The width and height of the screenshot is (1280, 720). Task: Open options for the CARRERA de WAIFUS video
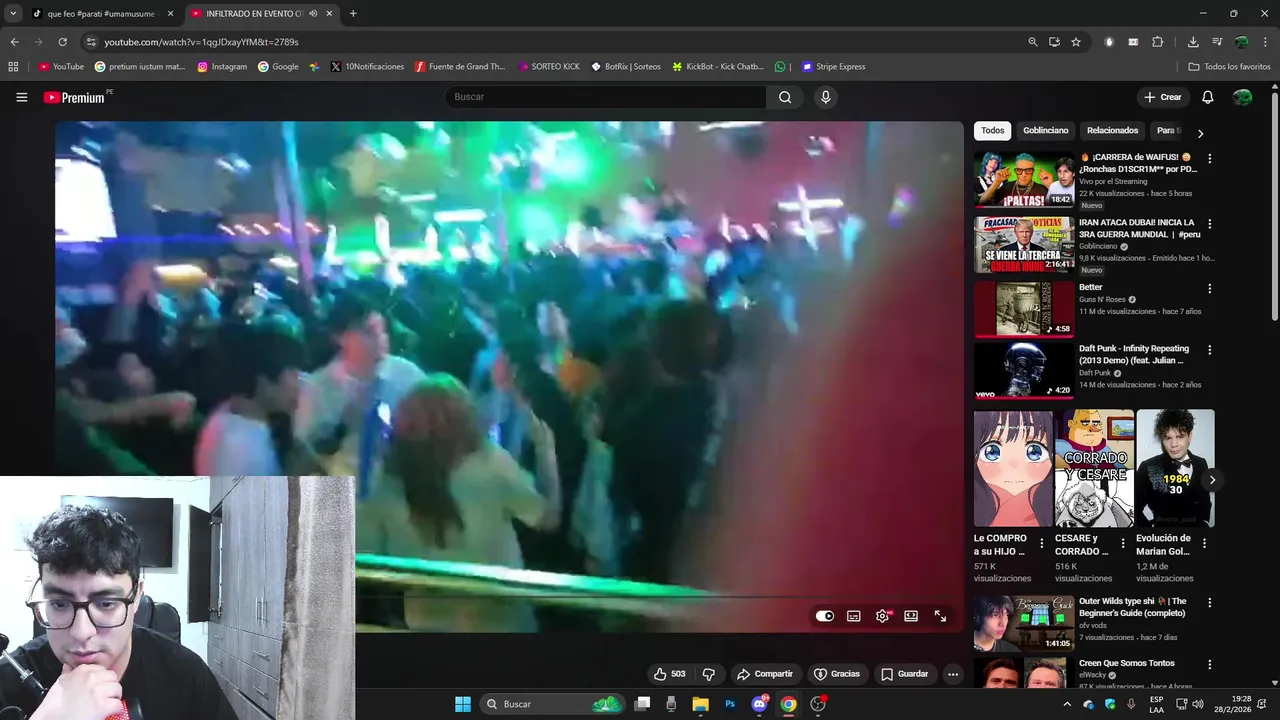[1209, 158]
